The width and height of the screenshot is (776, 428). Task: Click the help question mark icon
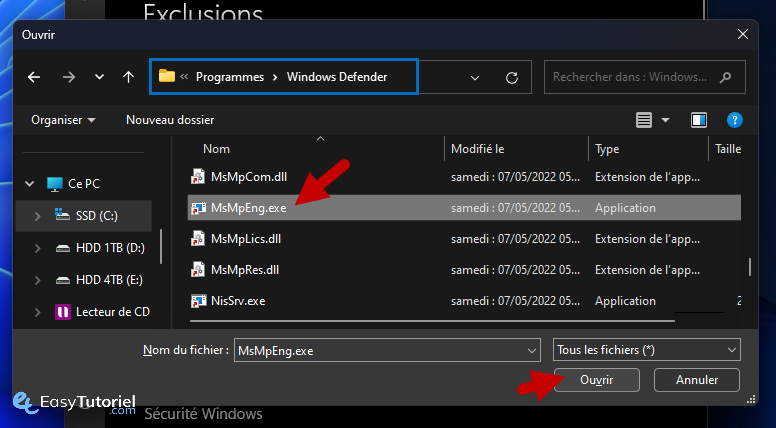pyautogui.click(x=735, y=120)
